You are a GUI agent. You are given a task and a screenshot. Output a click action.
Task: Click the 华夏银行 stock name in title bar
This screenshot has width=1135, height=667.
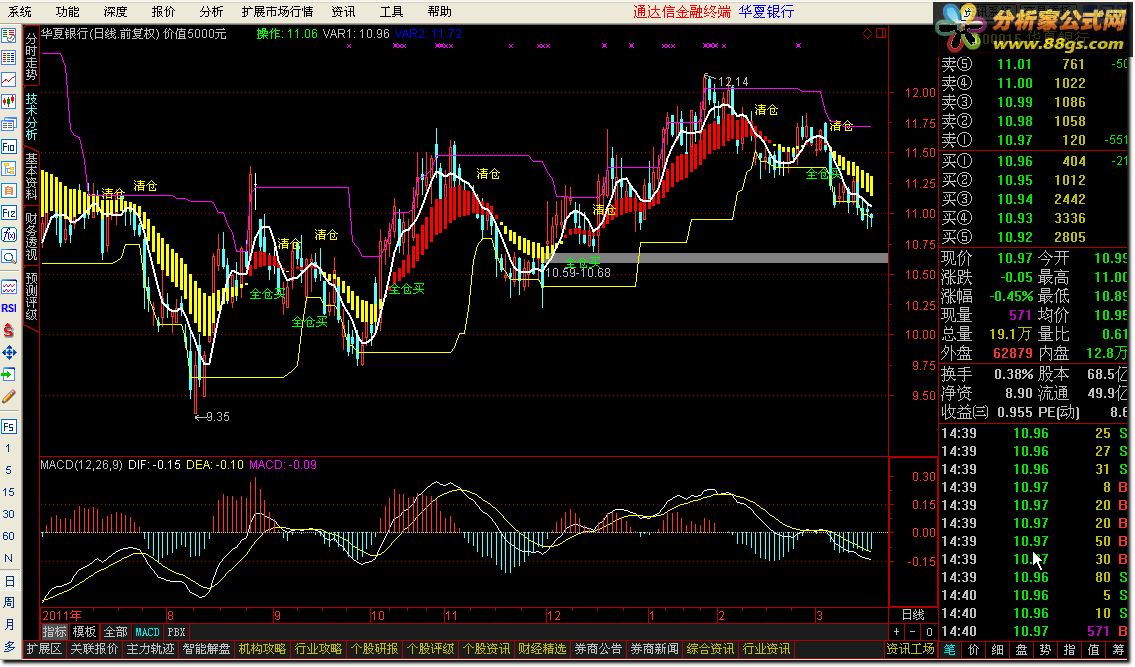pos(766,12)
